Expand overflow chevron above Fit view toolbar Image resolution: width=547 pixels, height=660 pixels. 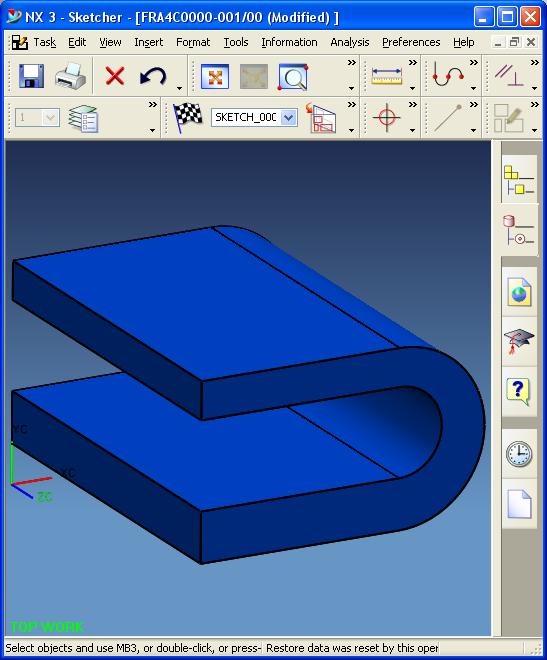pyautogui.click(x=351, y=62)
